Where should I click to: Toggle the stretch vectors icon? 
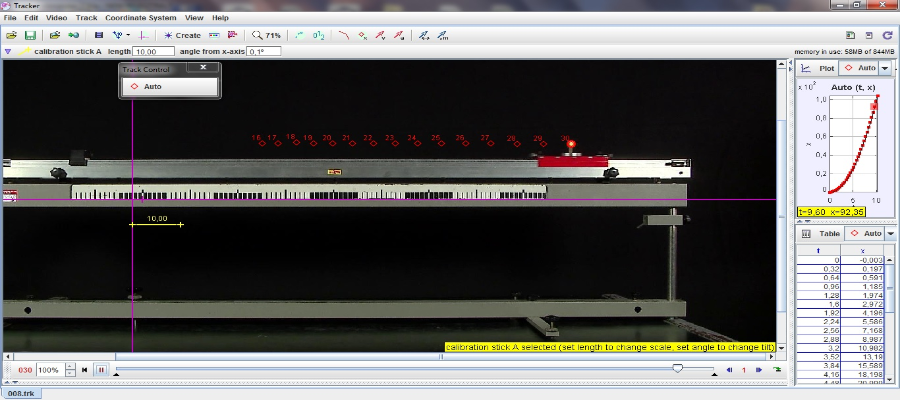[424, 35]
